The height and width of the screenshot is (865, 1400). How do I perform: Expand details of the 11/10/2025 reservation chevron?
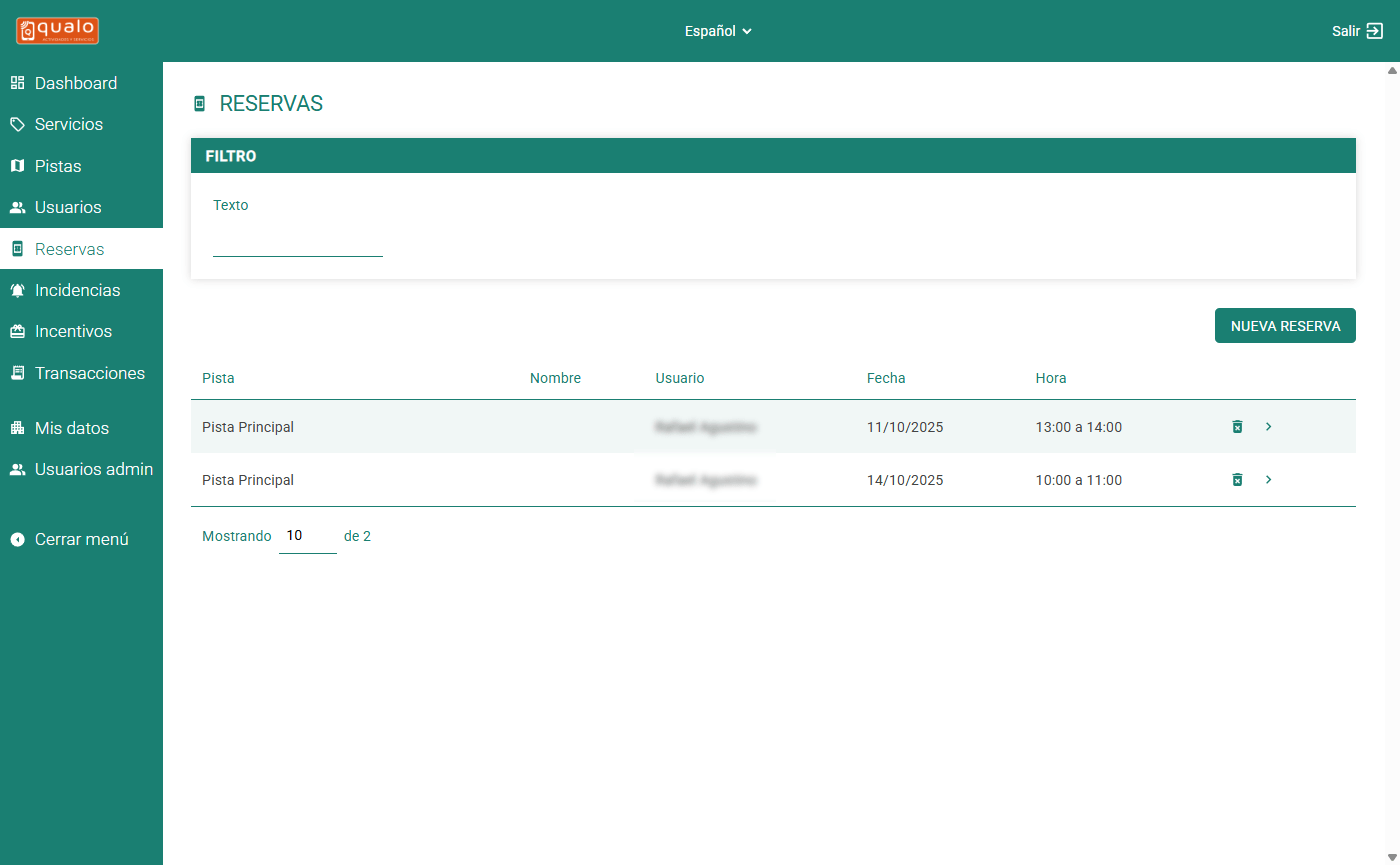[1269, 427]
